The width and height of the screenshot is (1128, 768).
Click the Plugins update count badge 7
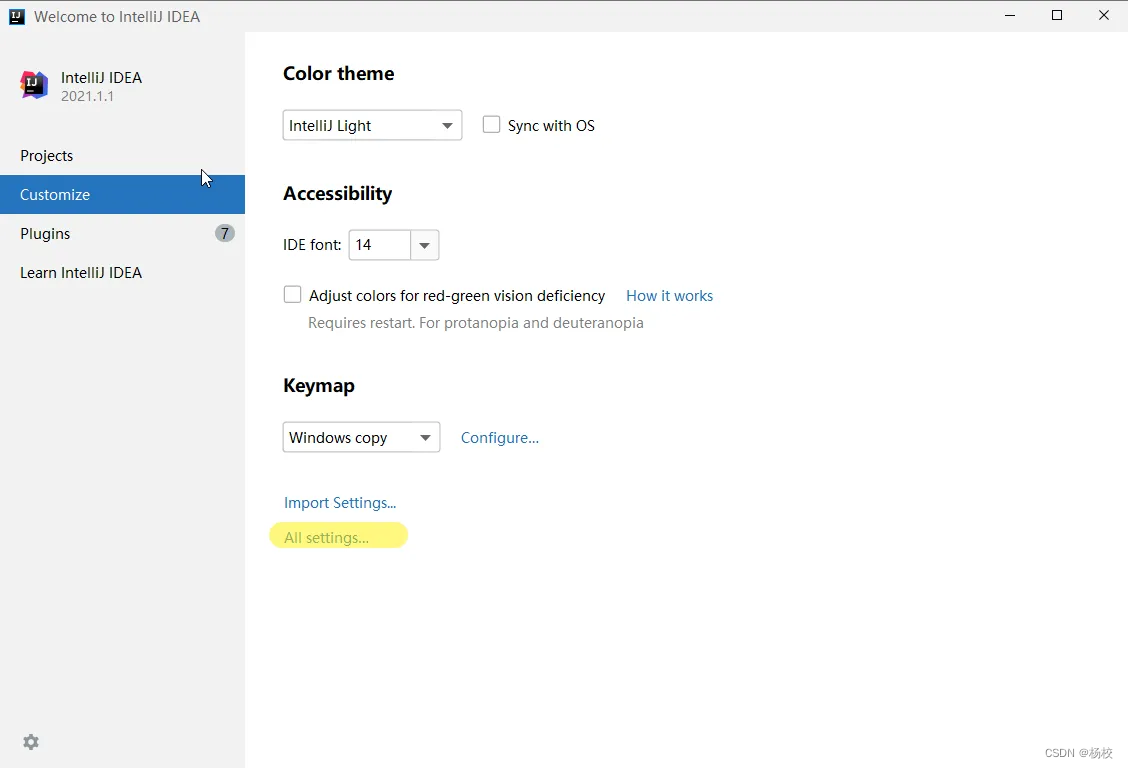point(224,233)
